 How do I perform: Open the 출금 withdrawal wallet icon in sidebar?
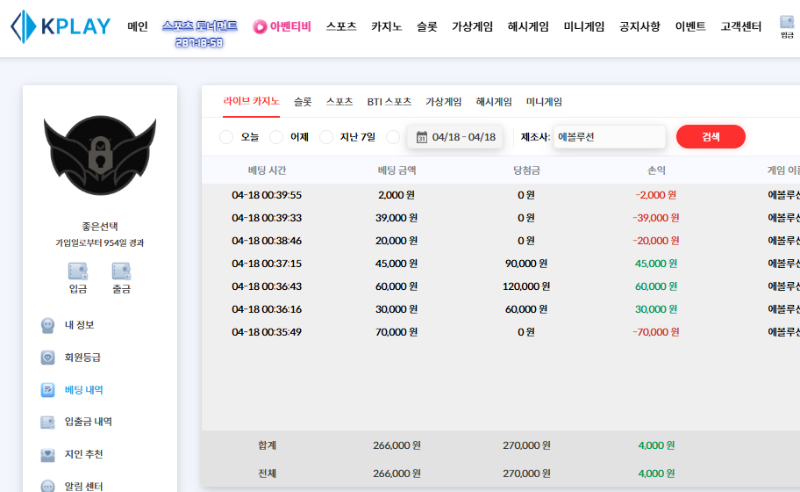[x=121, y=271]
